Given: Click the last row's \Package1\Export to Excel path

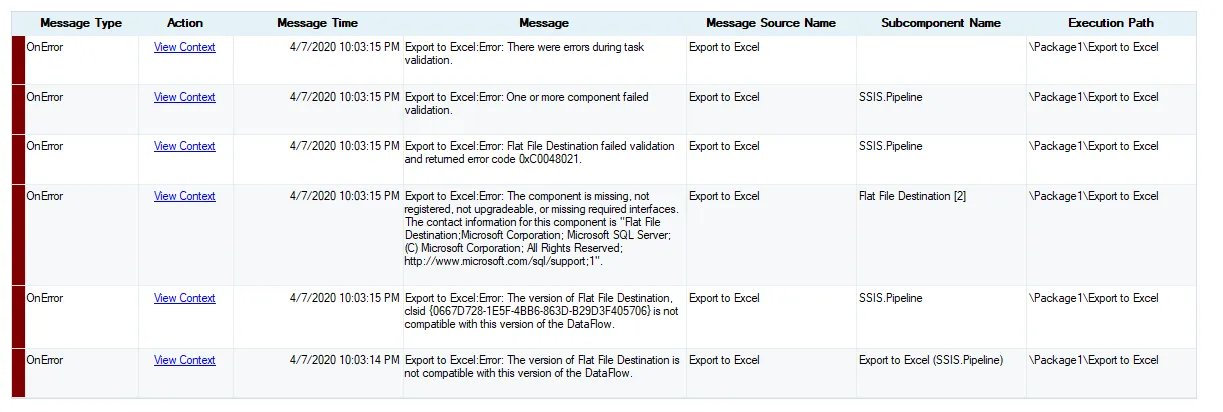Looking at the screenshot, I should [1093, 360].
